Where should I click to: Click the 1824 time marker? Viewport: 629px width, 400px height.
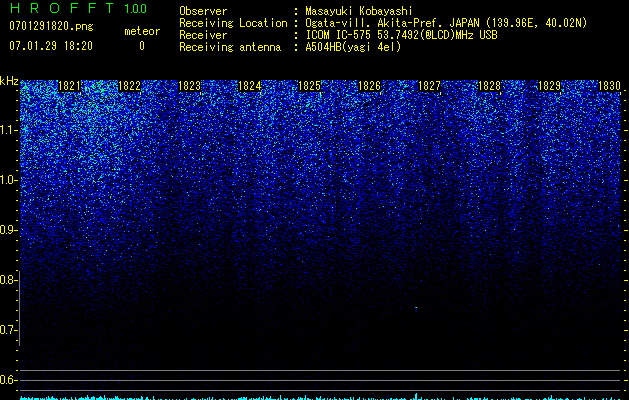click(250, 86)
